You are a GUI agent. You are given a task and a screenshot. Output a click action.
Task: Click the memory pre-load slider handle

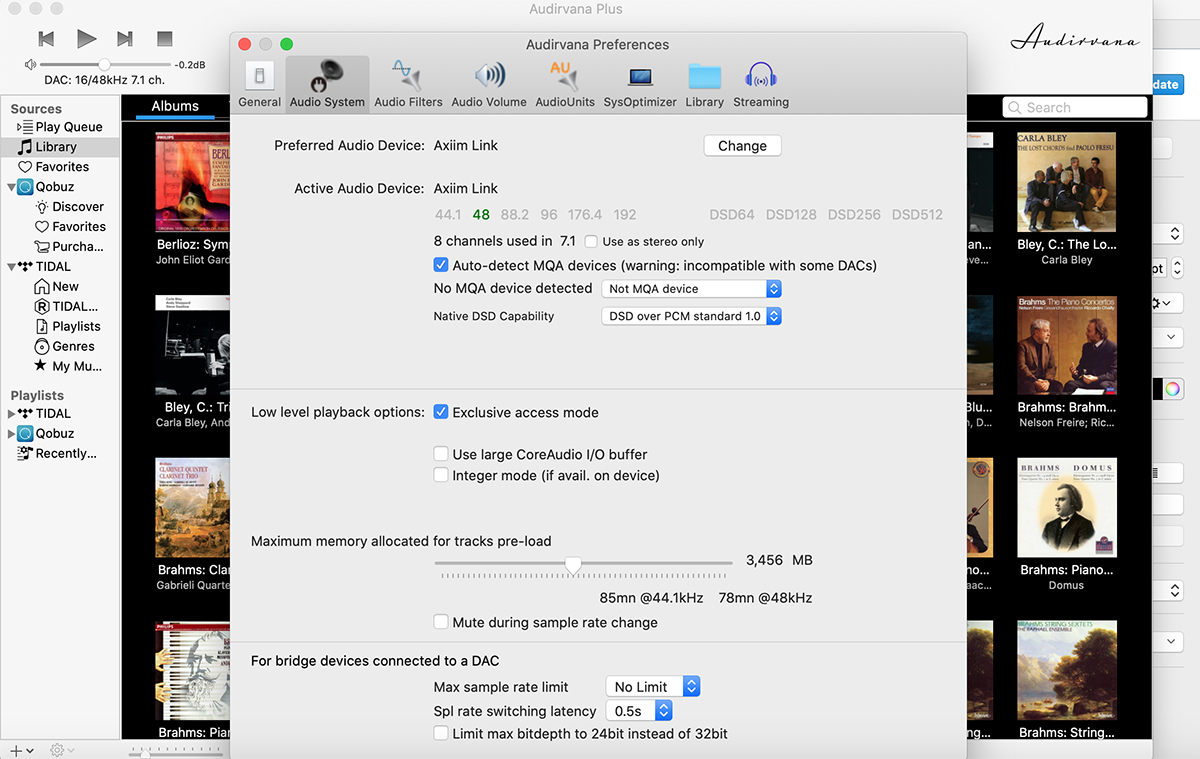coord(573,566)
